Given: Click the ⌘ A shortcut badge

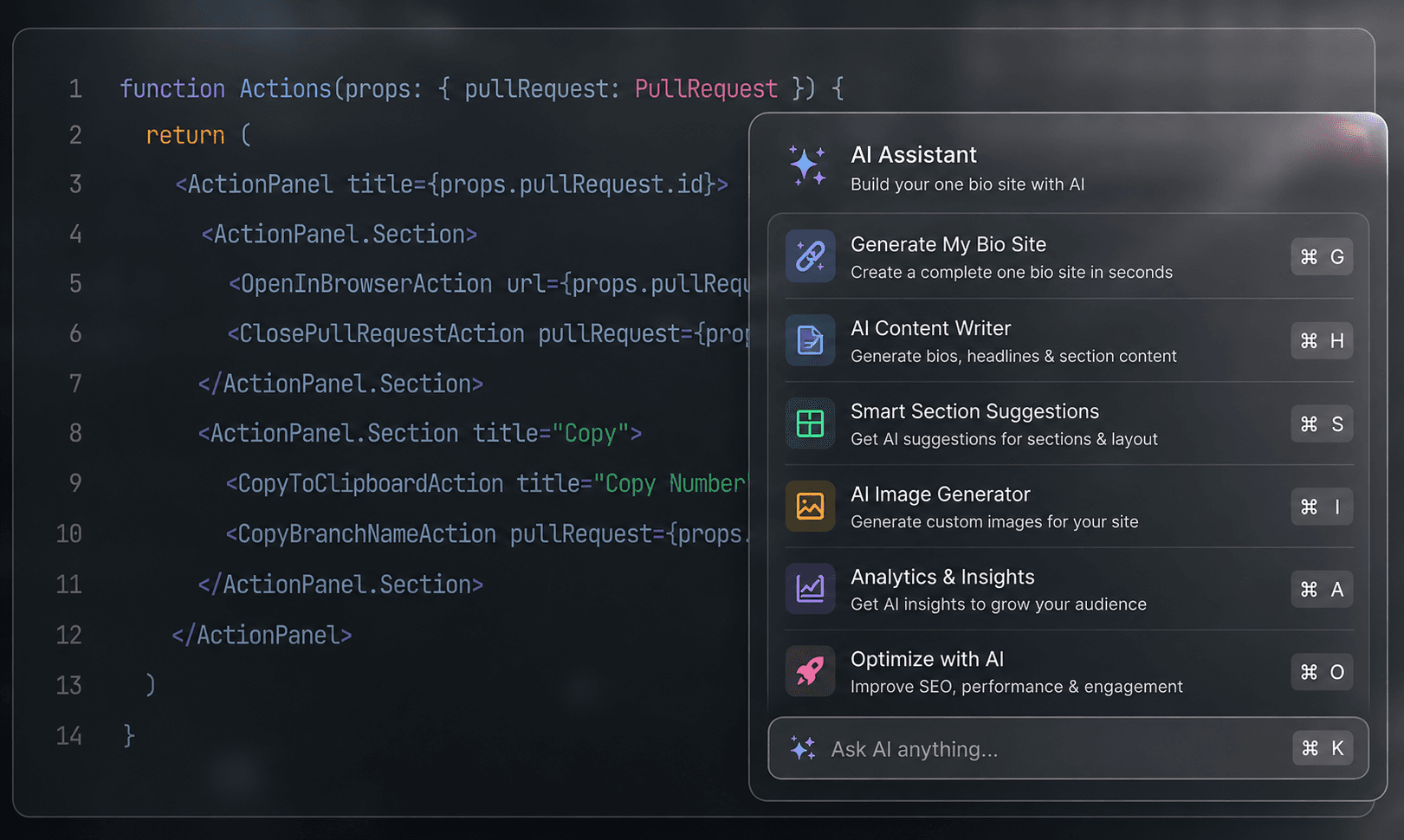Looking at the screenshot, I should [x=1322, y=589].
